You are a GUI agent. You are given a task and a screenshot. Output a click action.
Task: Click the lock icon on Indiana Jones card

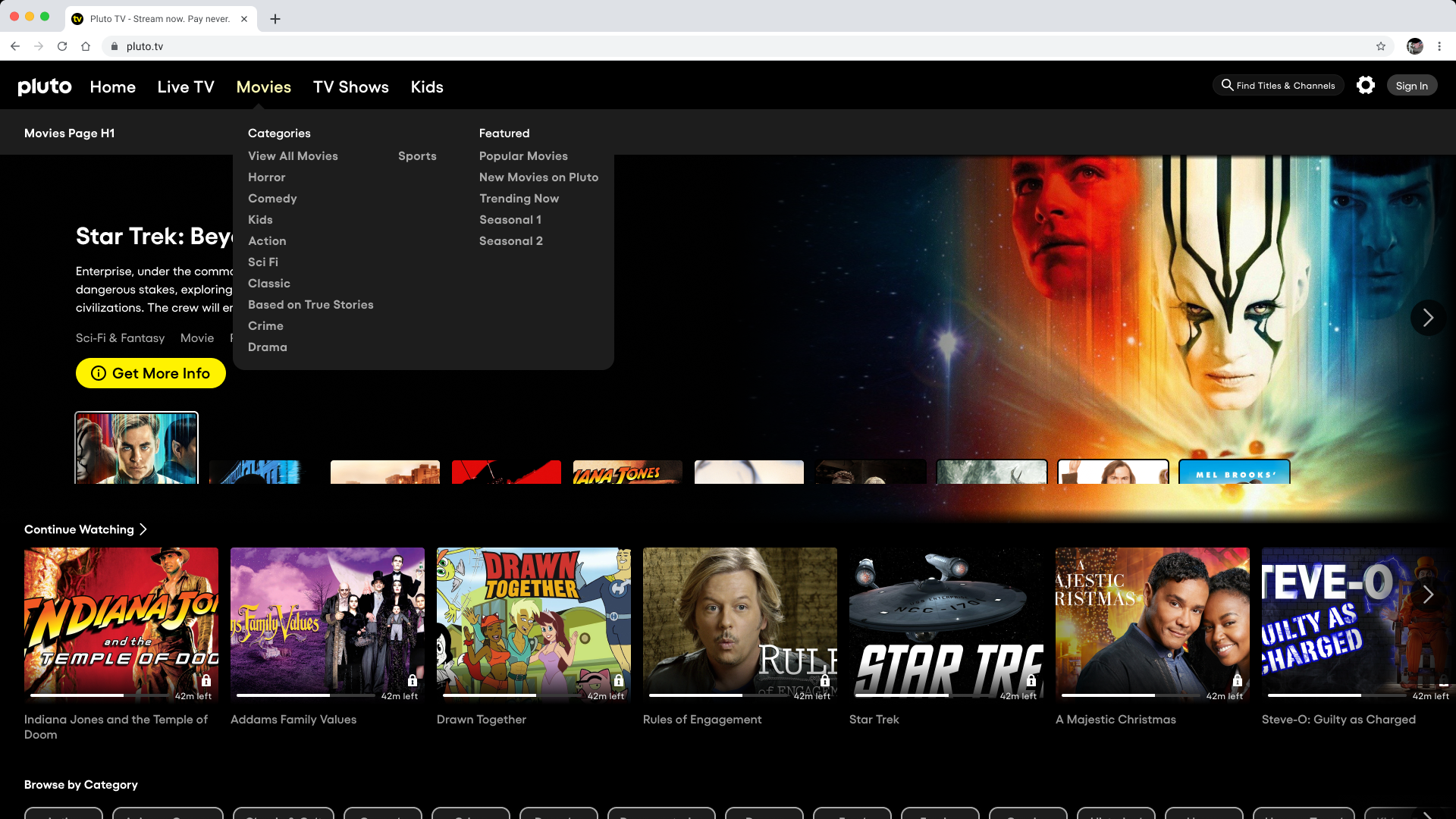point(206,680)
